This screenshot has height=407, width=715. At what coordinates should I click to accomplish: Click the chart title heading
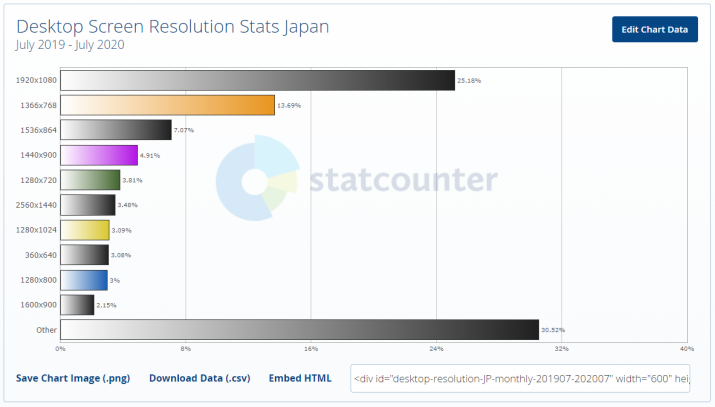(x=173, y=25)
